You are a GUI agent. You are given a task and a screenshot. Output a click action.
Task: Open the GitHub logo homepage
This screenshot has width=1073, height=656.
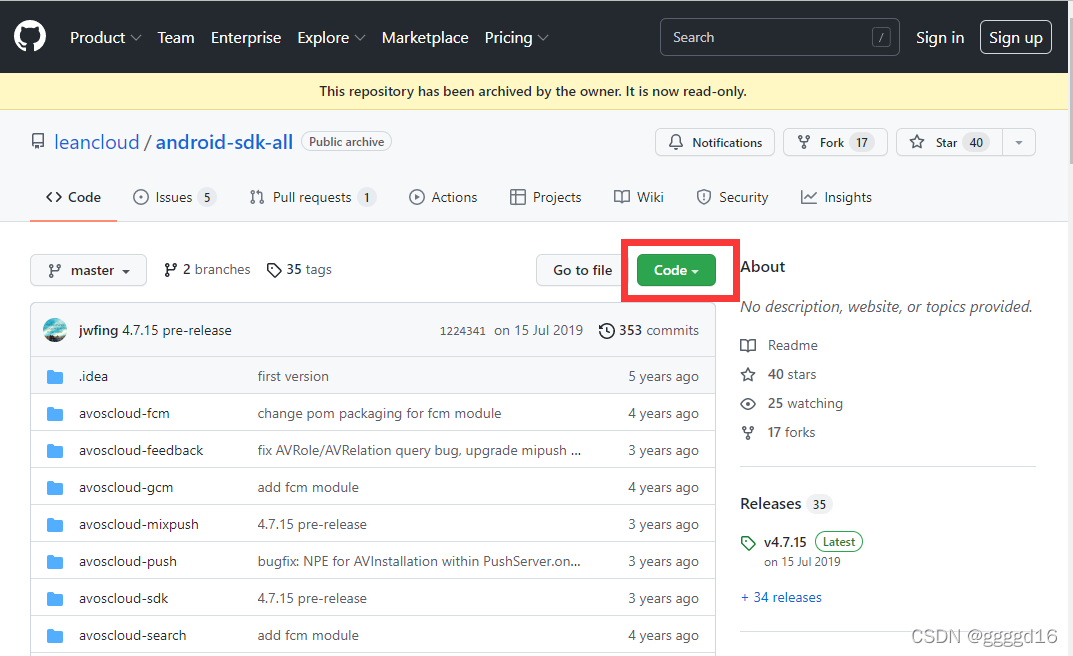pyautogui.click(x=30, y=36)
